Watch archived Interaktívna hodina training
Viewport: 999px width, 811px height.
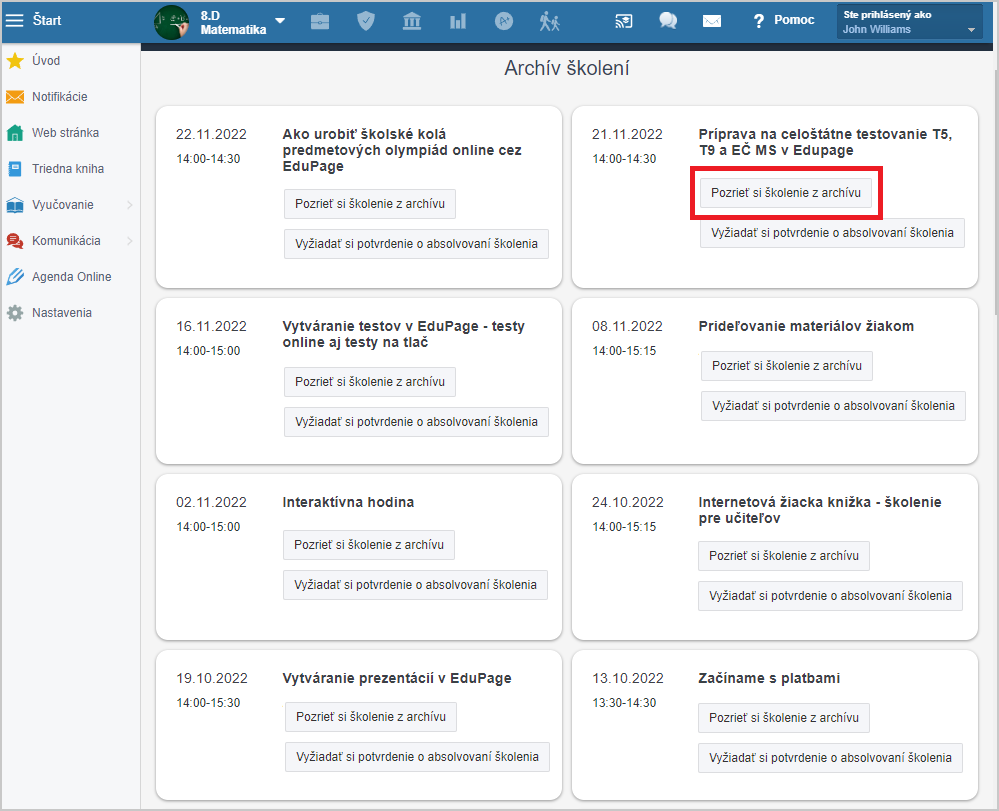coord(369,545)
